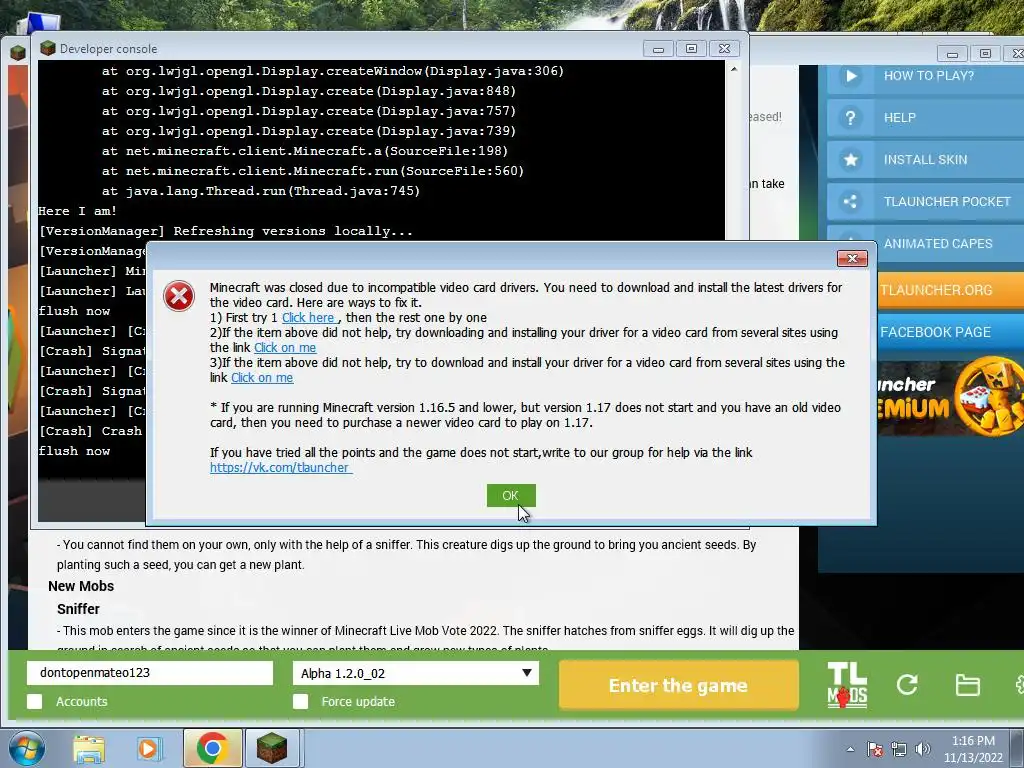
Task: Click the Enter the game button
Action: [x=679, y=685]
